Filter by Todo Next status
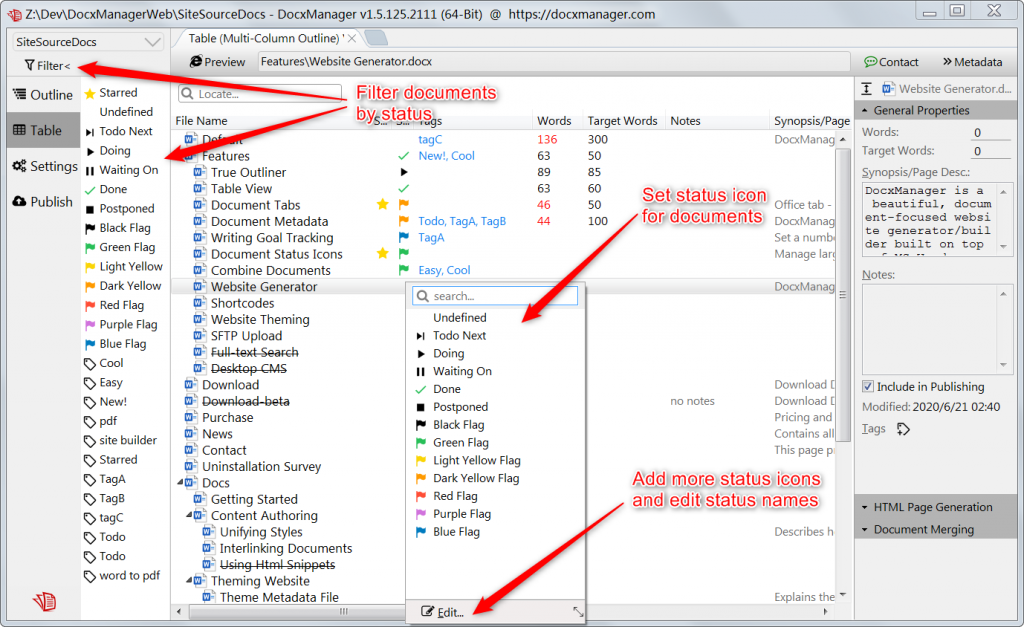 coord(119,131)
